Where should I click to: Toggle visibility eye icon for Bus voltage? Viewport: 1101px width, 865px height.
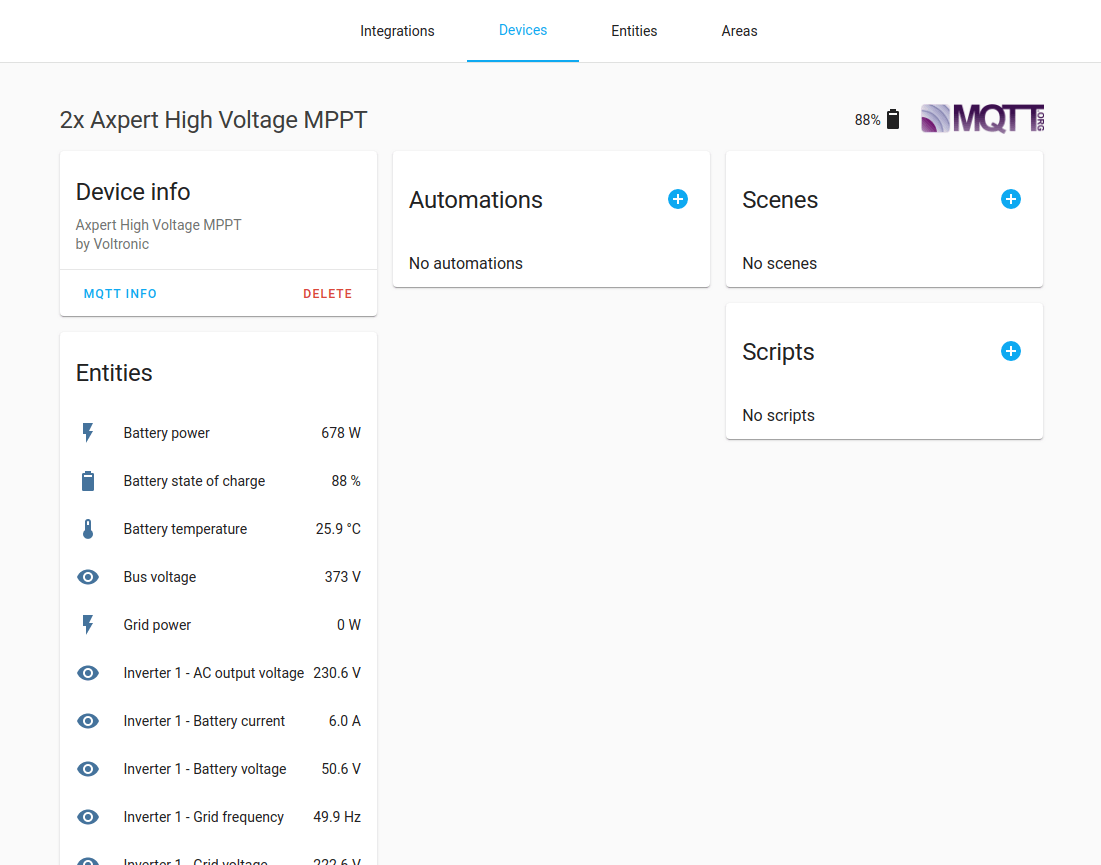click(88, 576)
